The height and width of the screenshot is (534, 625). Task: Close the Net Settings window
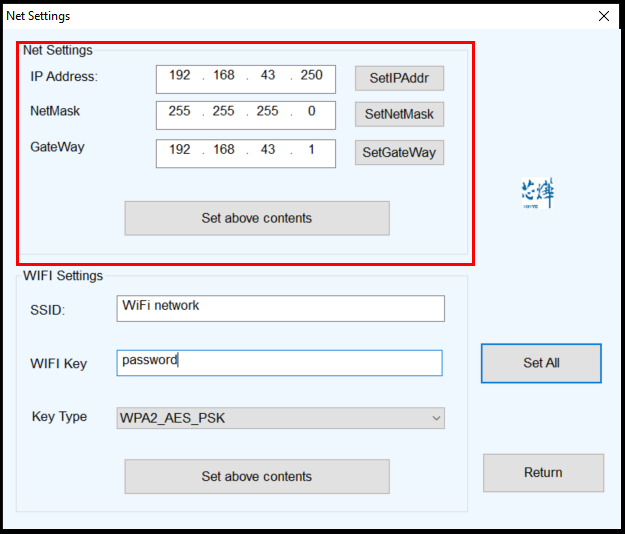(x=603, y=16)
